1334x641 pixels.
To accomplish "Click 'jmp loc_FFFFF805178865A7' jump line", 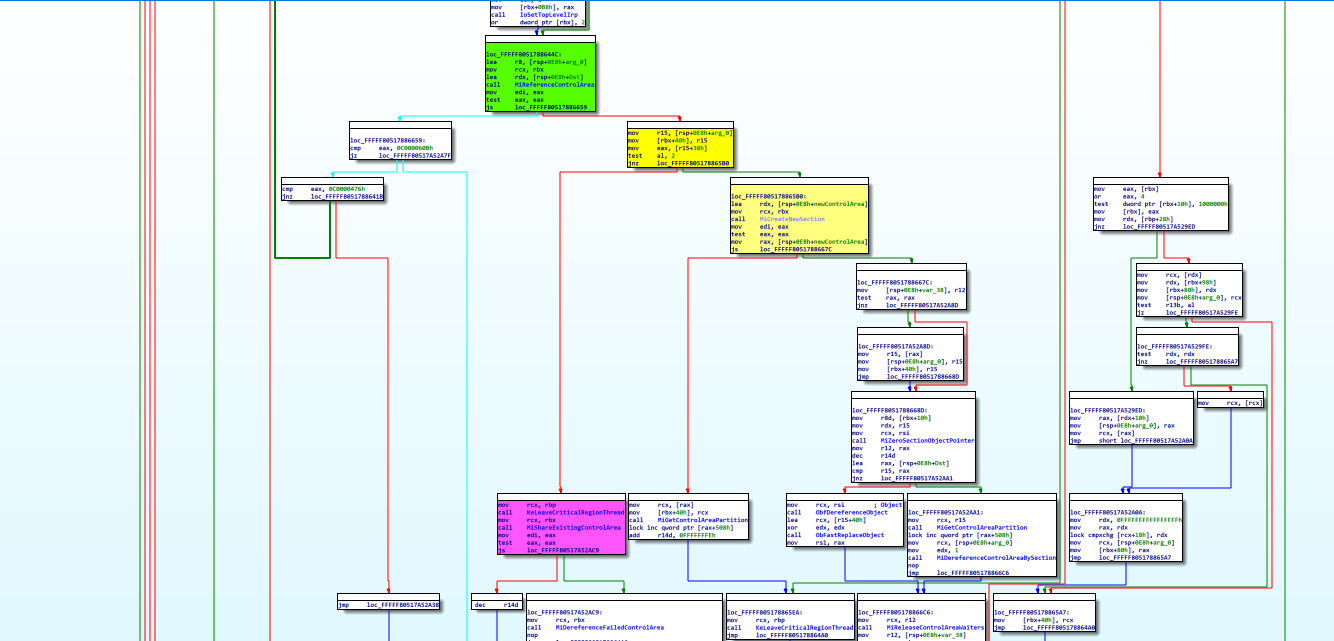I will (1120, 557).
